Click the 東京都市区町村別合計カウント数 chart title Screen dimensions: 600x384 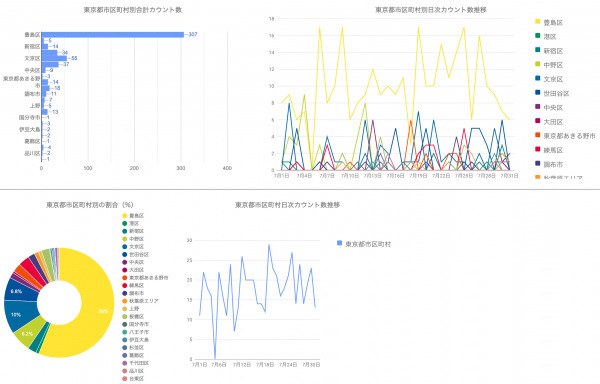pos(133,10)
